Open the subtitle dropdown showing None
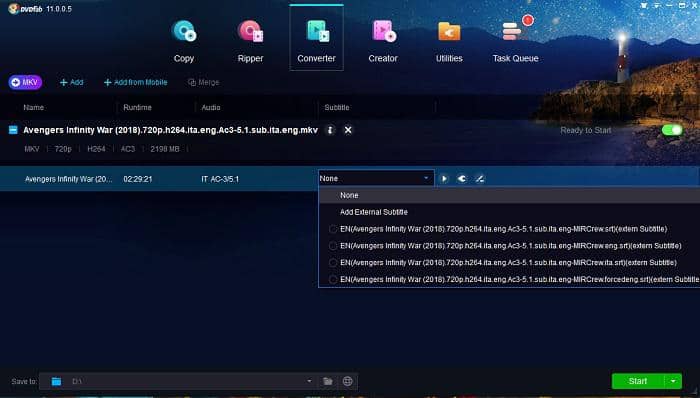This screenshot has width=700, height=398. (376, 178)
